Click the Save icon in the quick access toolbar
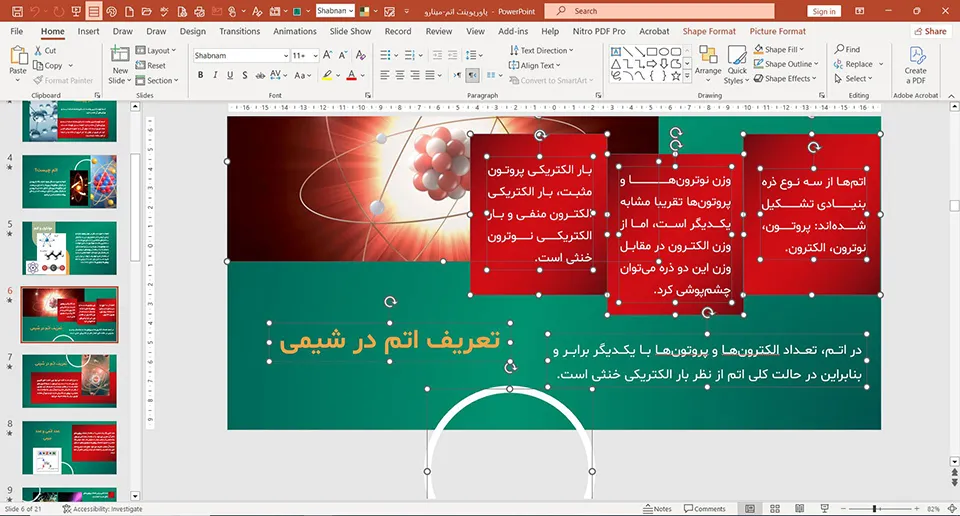 pos(17,11)
